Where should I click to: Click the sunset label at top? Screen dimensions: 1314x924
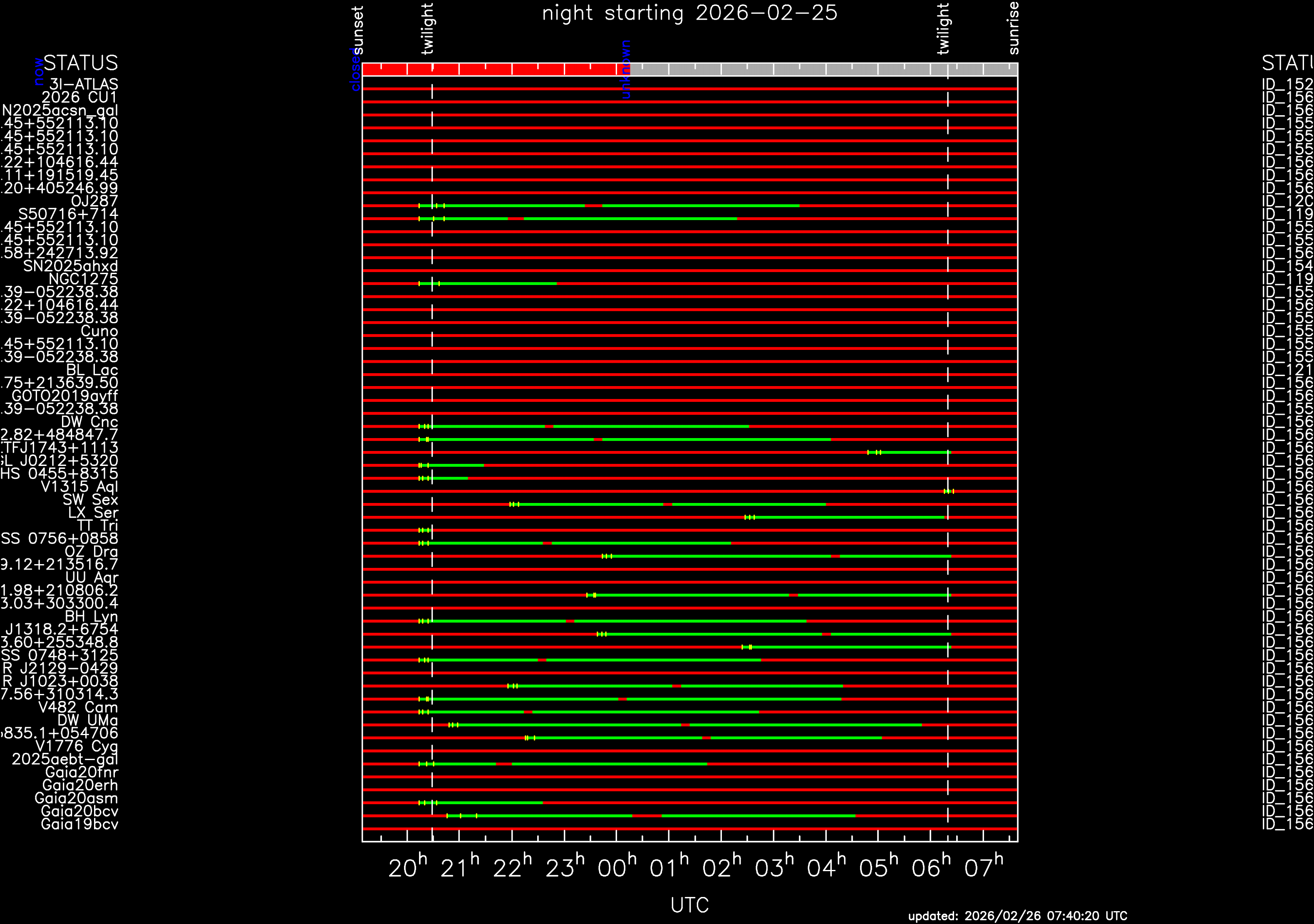pyautogui.click(x=358, y=30)
